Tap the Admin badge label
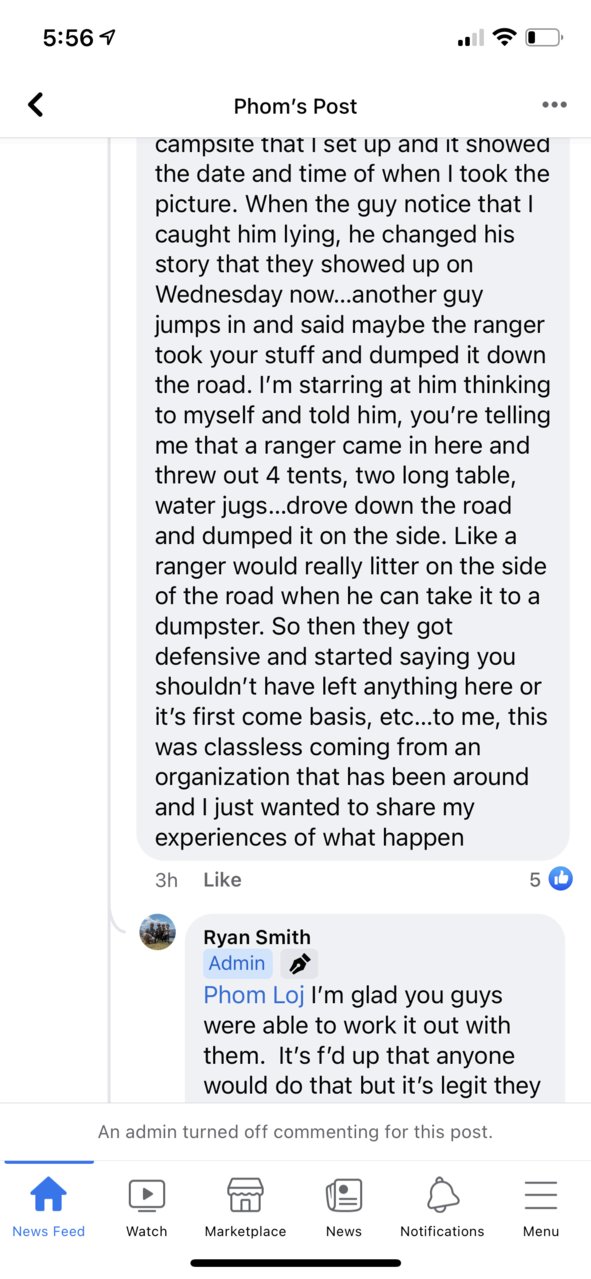The width and height of the screenshot is (591, 1279). (237, 963)
